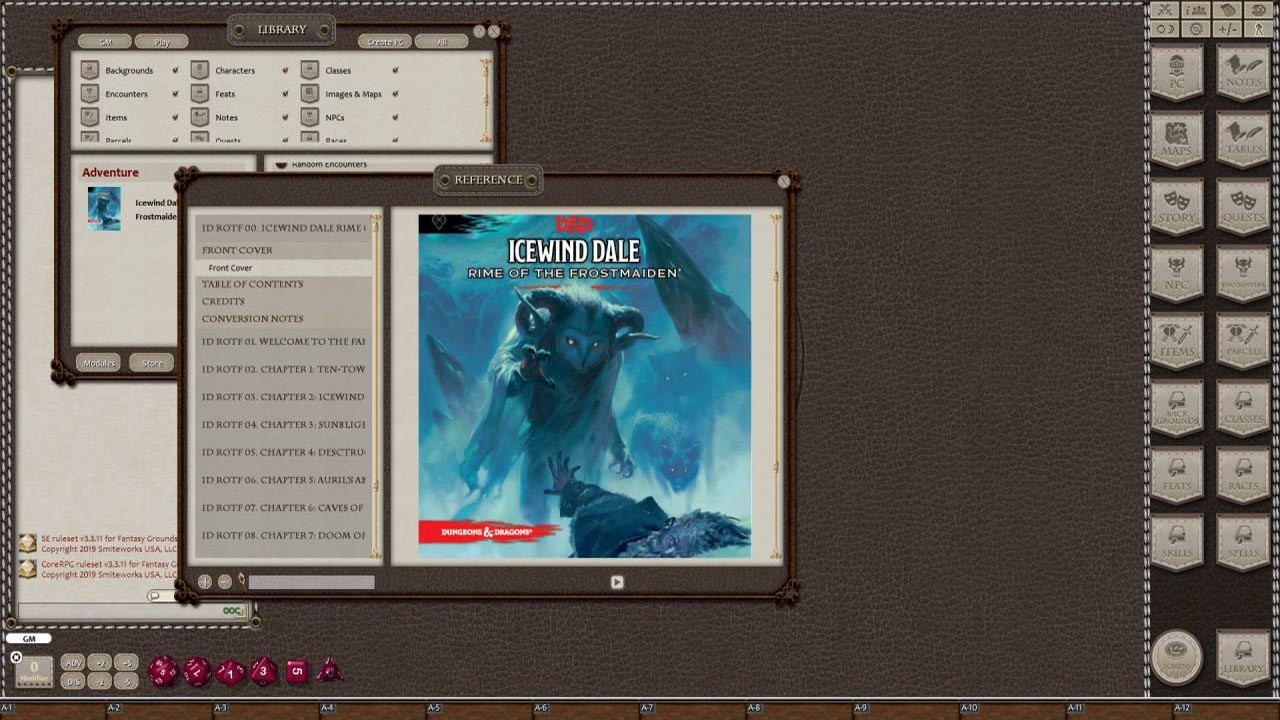
Task: Toggle the Characters checkbox in the Library window
Action: [285, 70]
